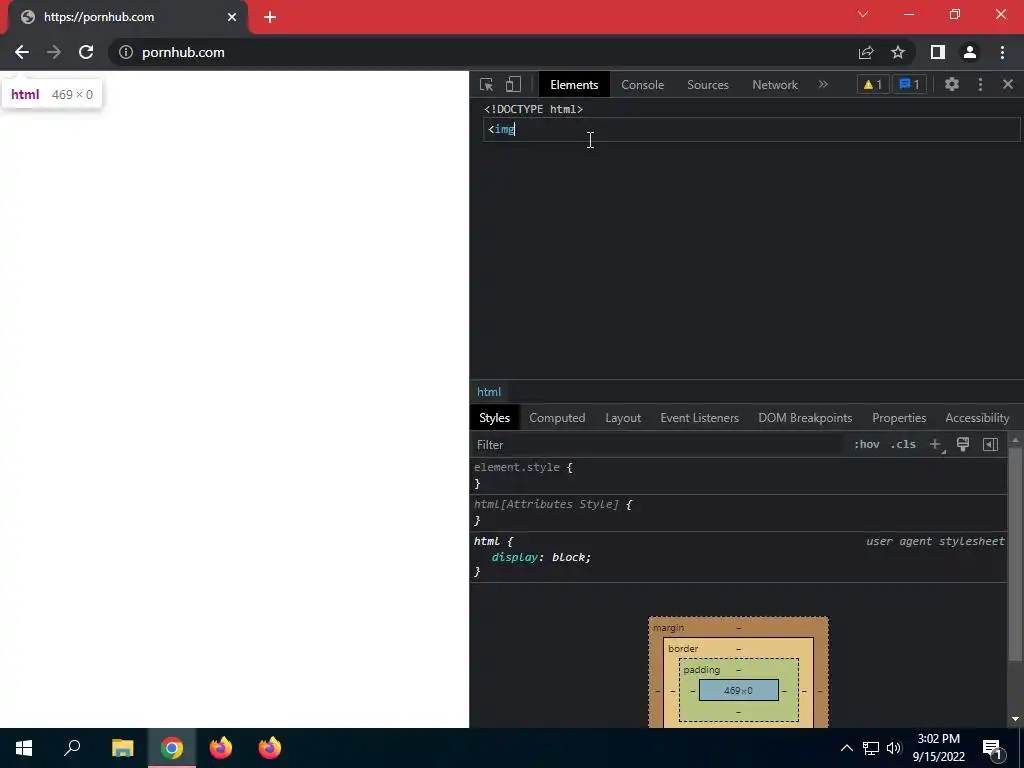Open the network status tray icon
The height and width of the screenshot is (768, 1024).
tap(871, 748)
